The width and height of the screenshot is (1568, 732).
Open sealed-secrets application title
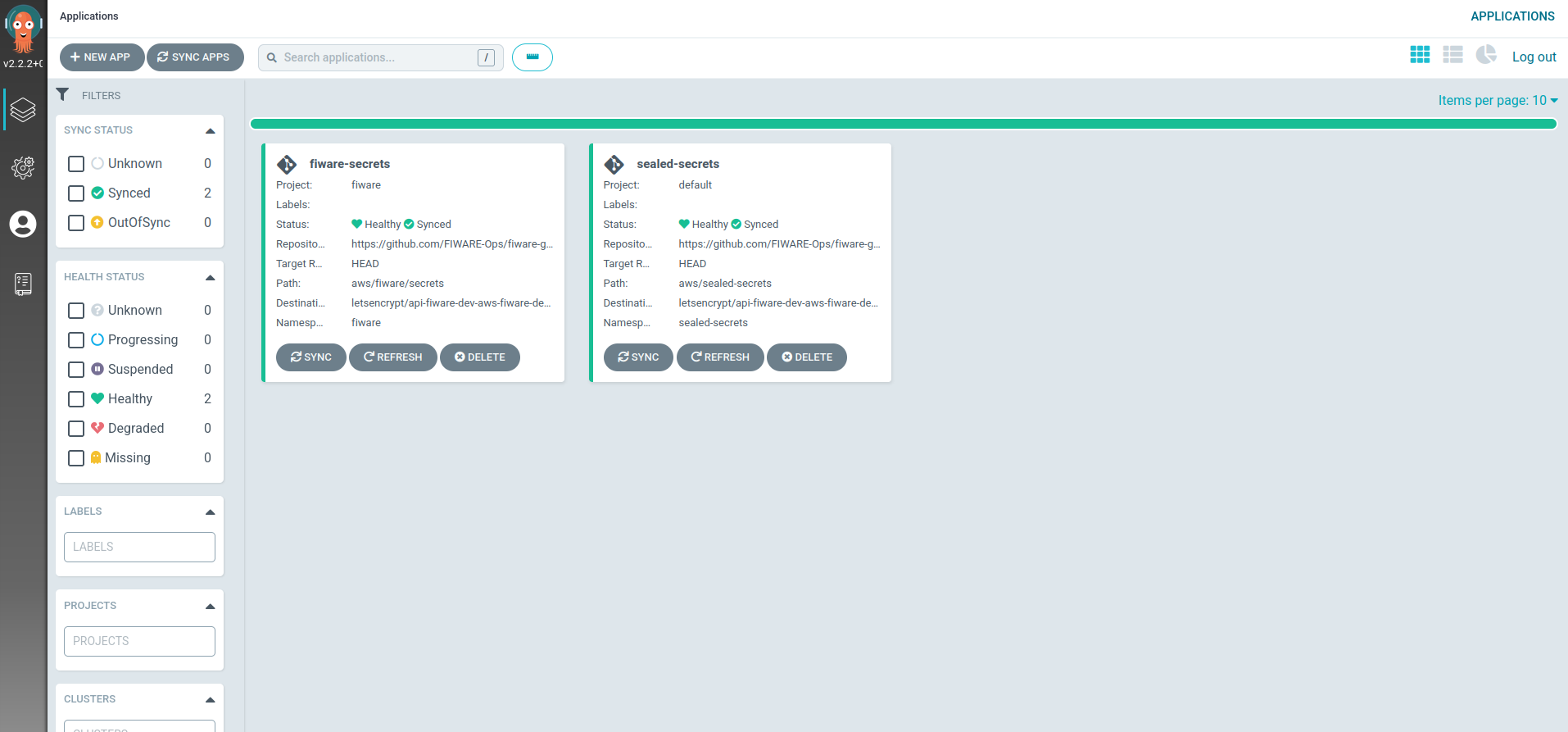[x=678, y=164]
